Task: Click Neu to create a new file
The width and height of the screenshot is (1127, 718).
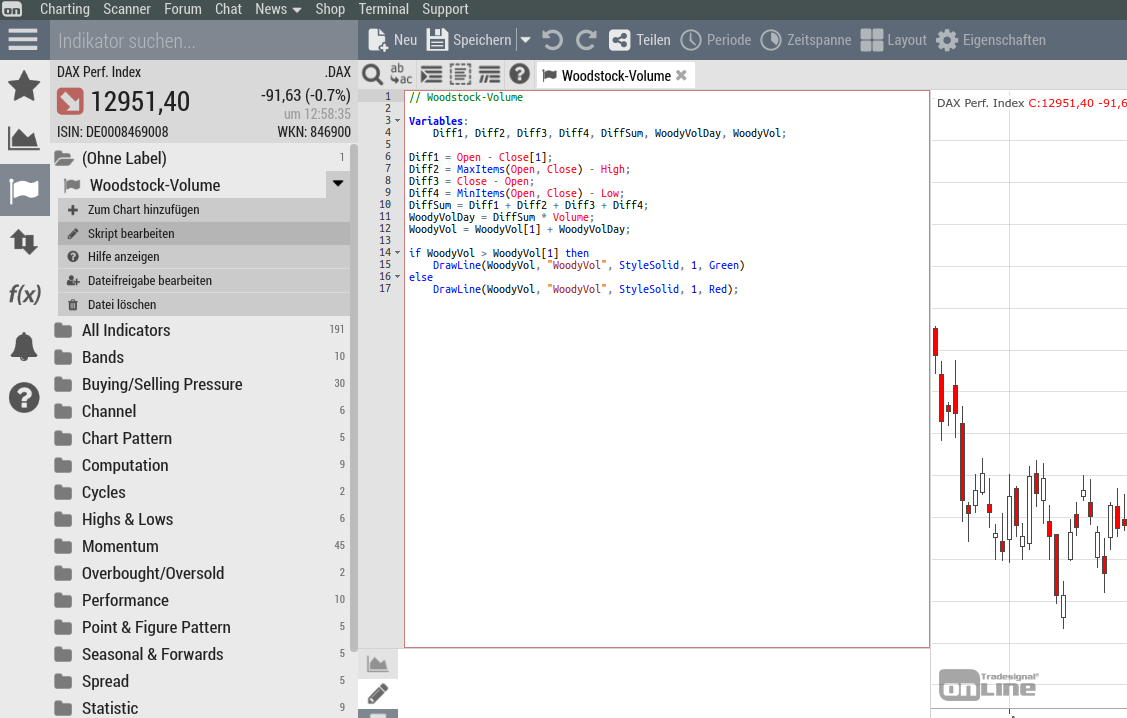Action: click(393, 40)
